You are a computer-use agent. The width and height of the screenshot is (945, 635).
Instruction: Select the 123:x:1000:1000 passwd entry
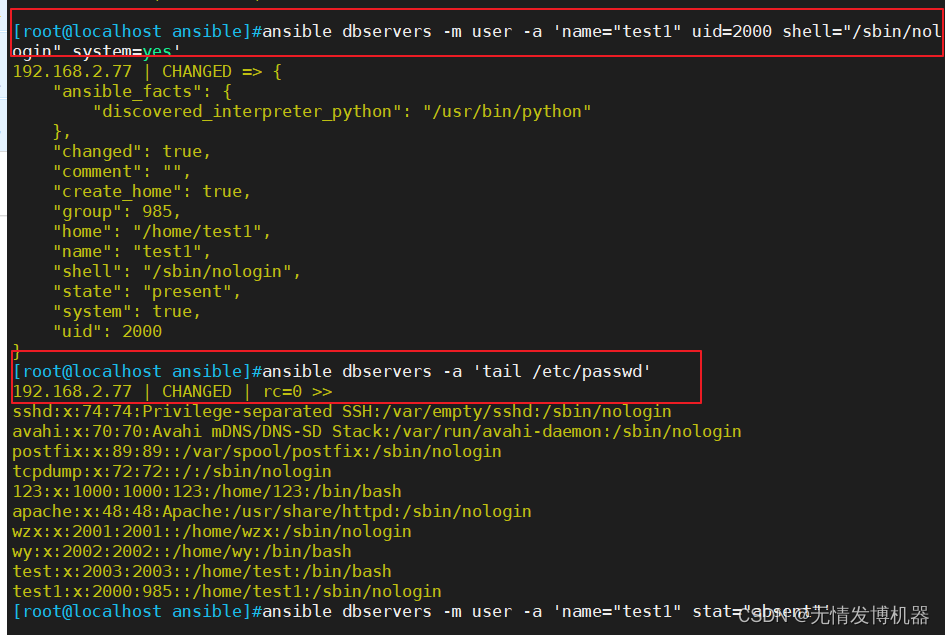(207, 491)
